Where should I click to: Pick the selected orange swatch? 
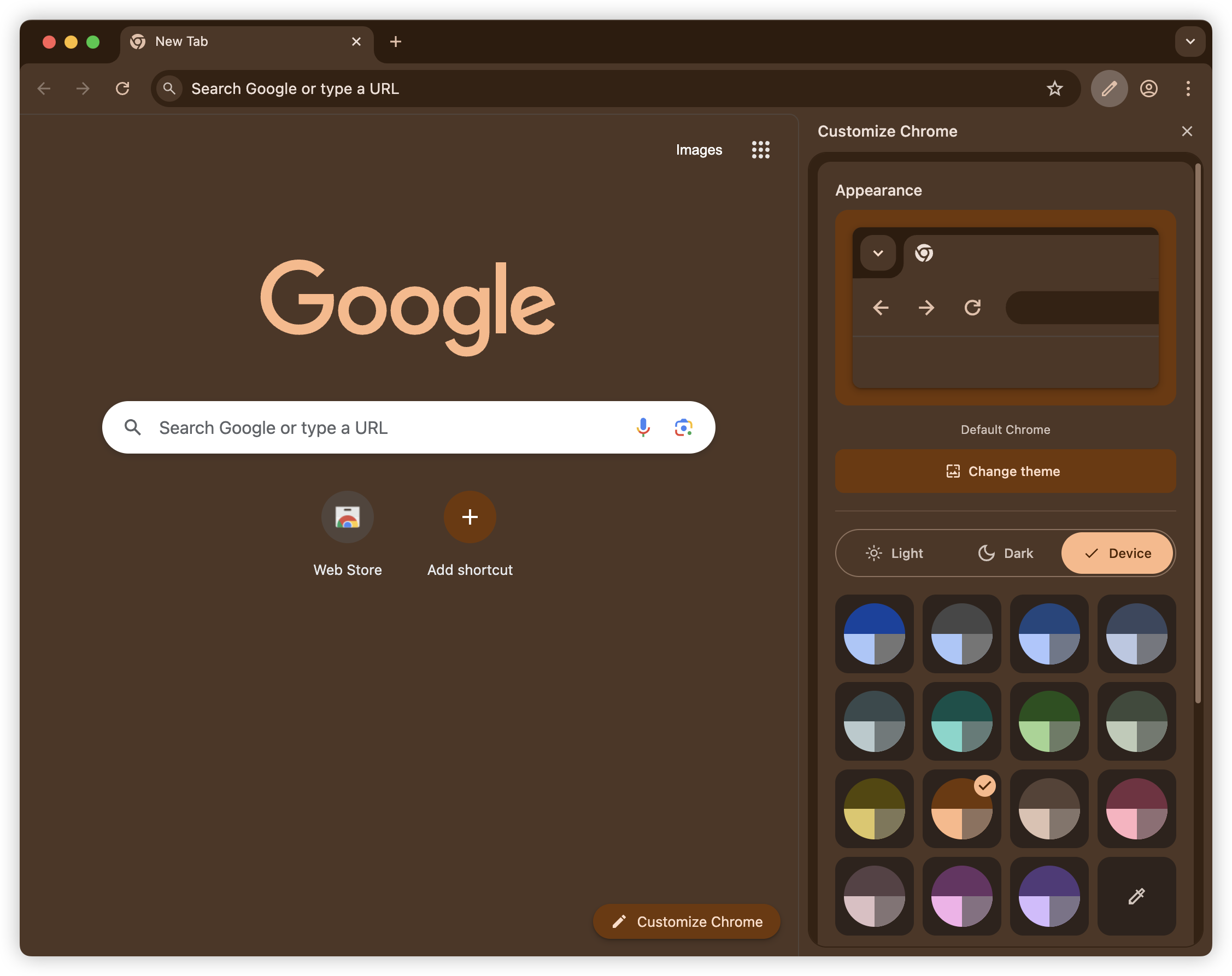coord(962,809)
